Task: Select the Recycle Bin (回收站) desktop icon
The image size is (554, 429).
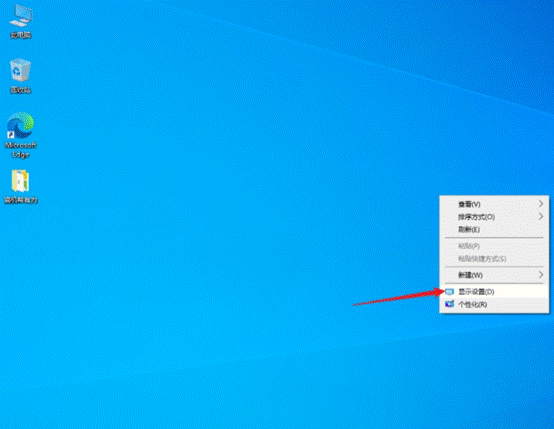Action: point(20,76)
